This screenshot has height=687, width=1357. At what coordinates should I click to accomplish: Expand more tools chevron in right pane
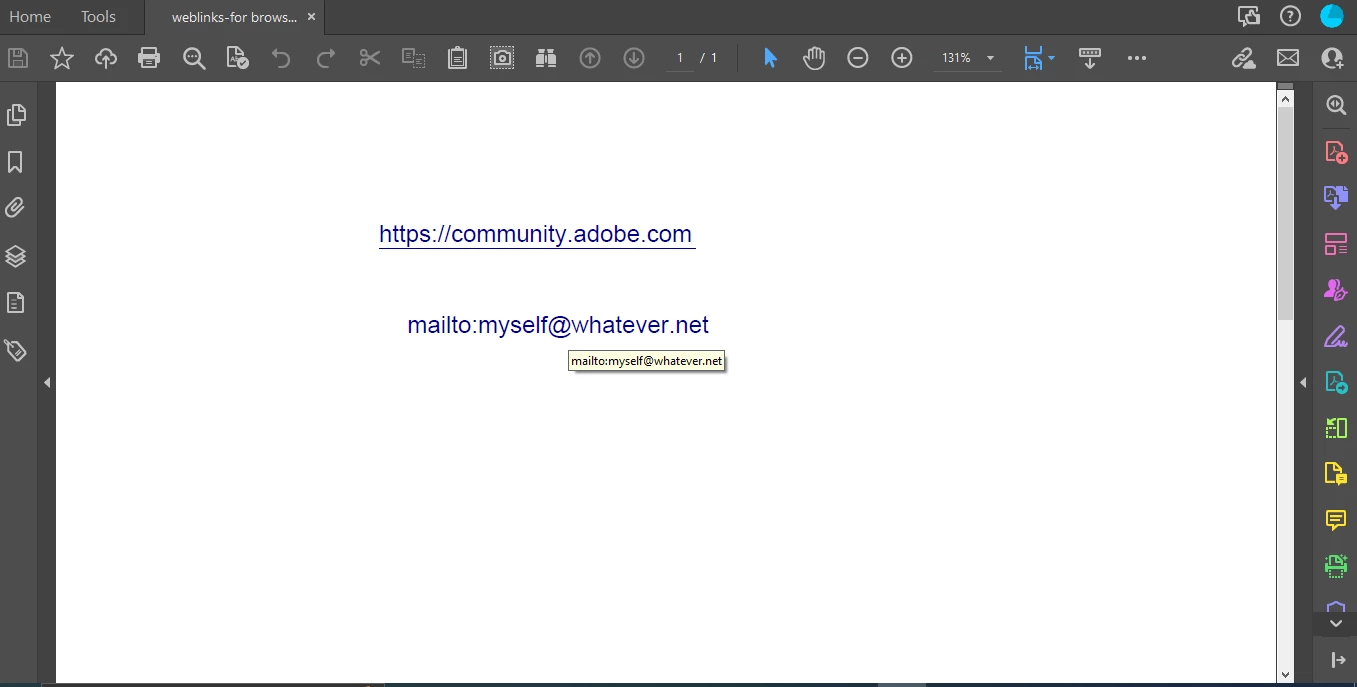1335,623
